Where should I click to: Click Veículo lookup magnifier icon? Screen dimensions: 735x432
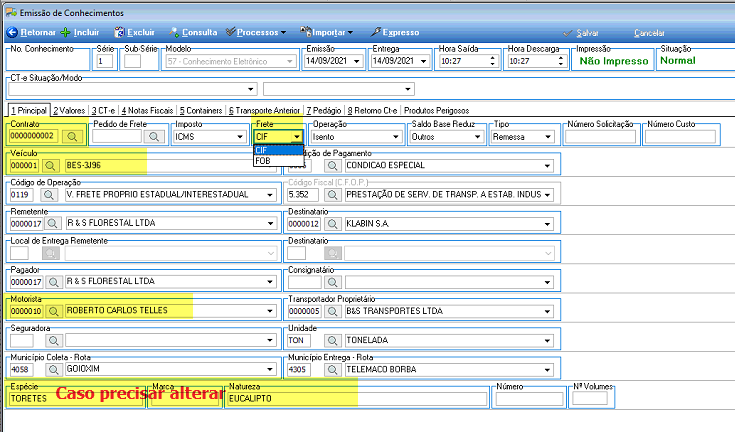(x=50, y=165)
